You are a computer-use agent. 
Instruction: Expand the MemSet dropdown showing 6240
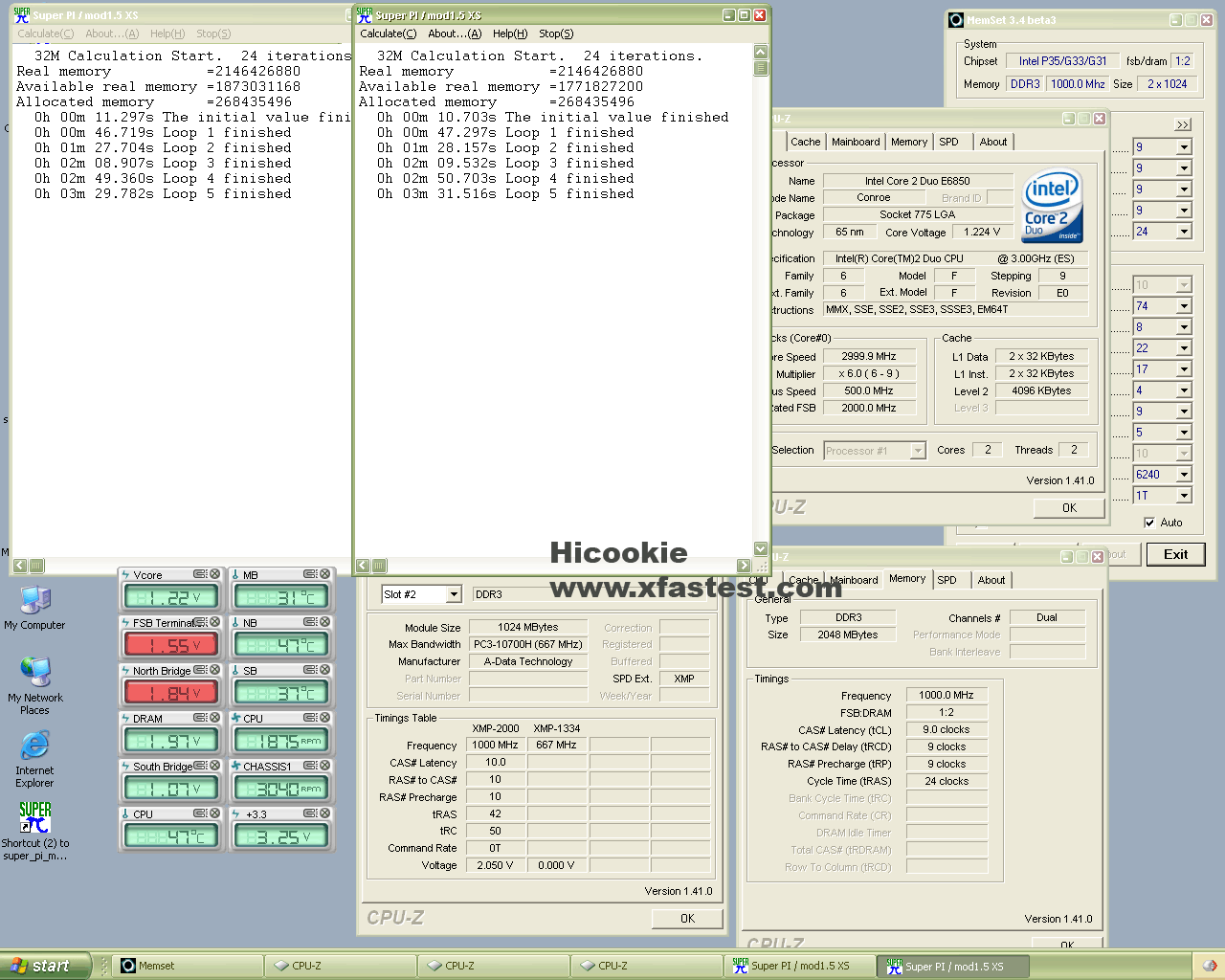(1184, 475)
